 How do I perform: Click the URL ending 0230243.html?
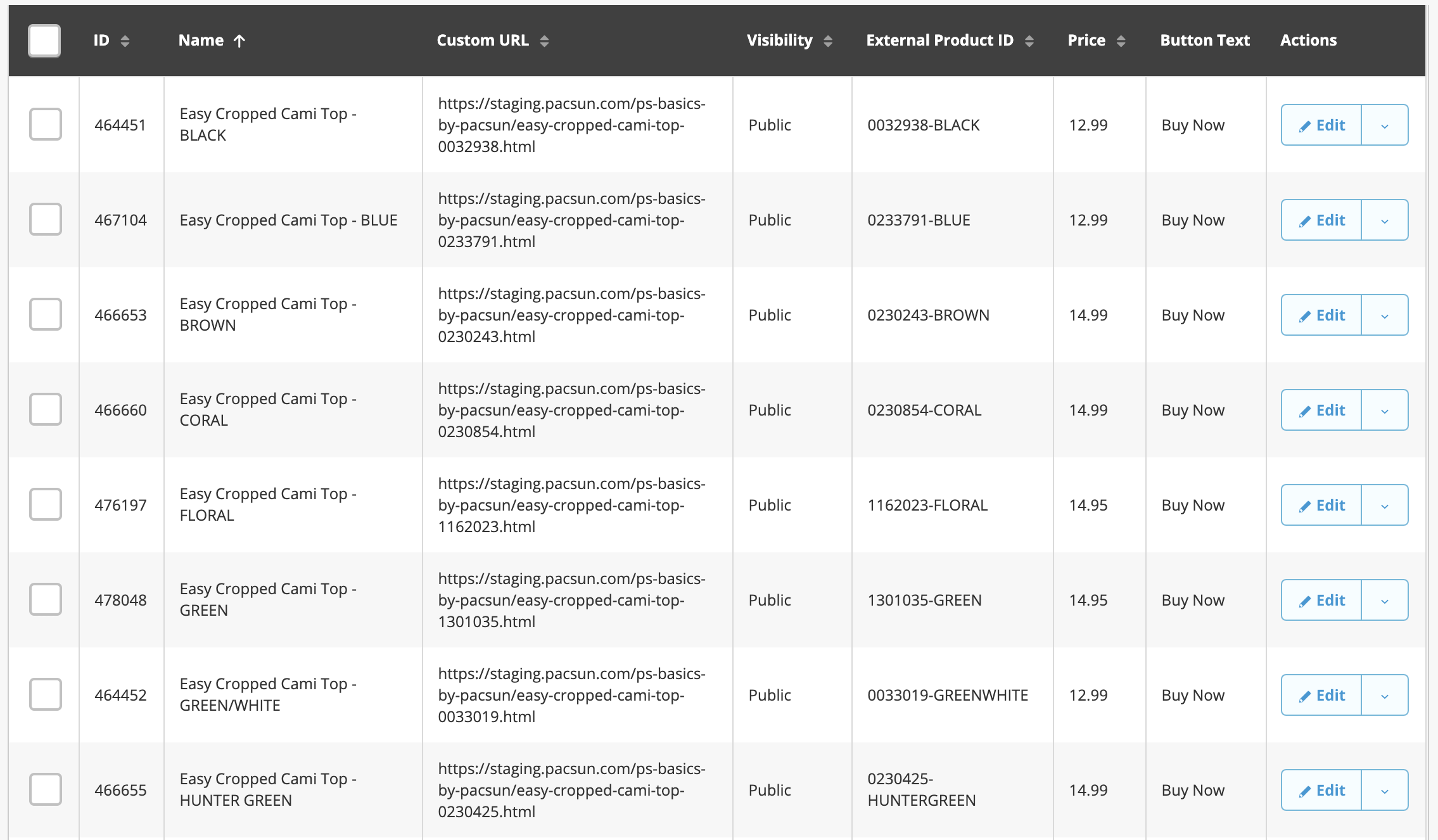click(571, 315)
